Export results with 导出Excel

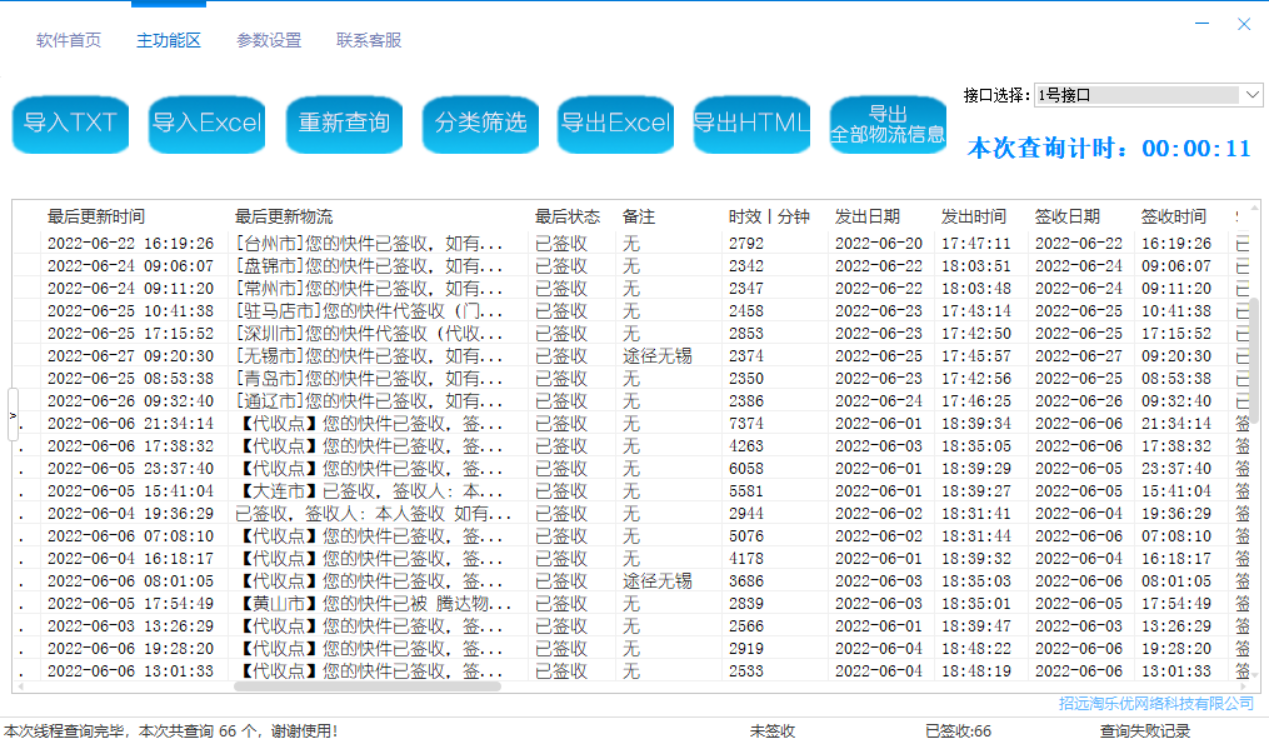tap(615, 124)
